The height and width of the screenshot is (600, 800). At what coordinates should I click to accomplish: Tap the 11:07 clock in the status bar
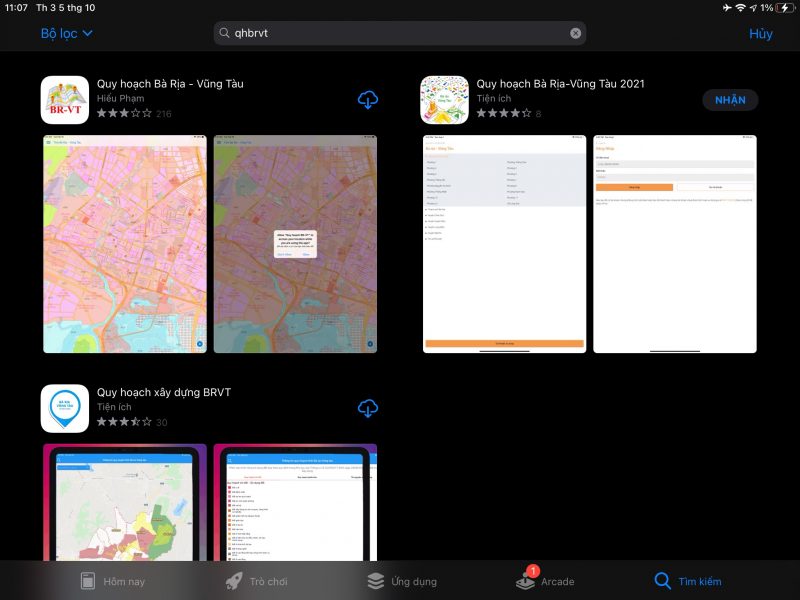tap(16, 8)
